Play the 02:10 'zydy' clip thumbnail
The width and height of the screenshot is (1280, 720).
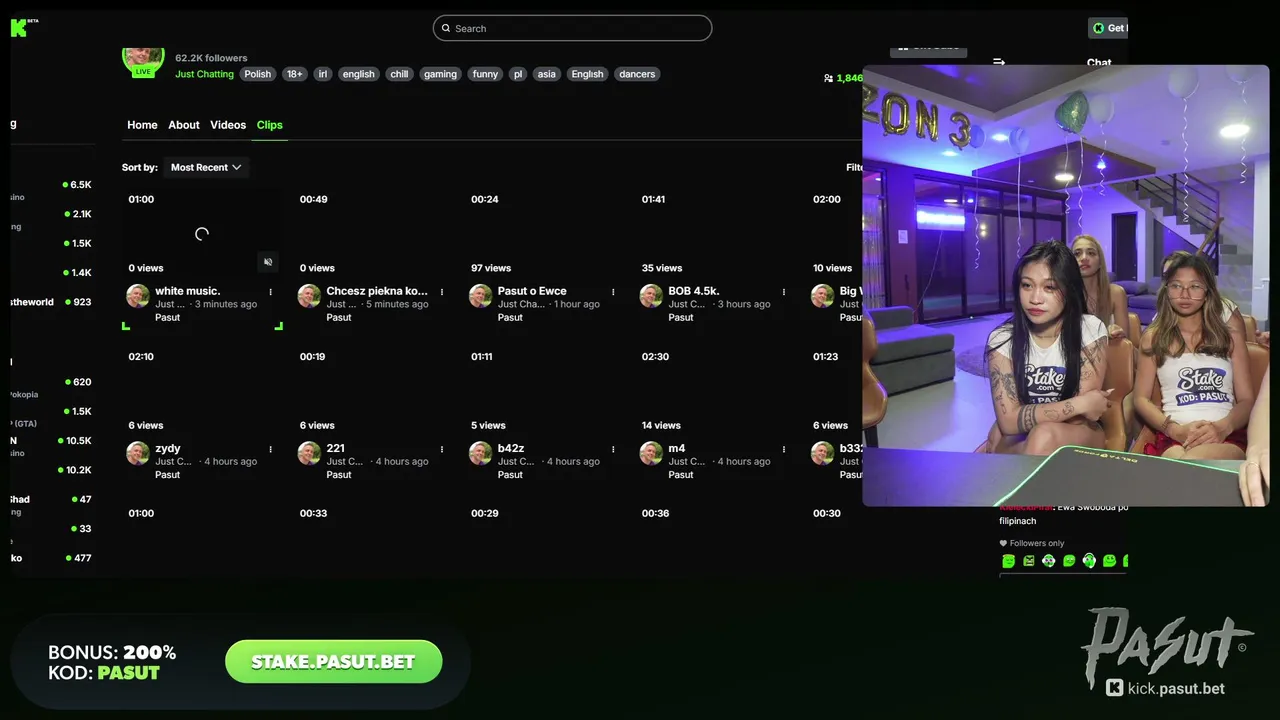202,391
